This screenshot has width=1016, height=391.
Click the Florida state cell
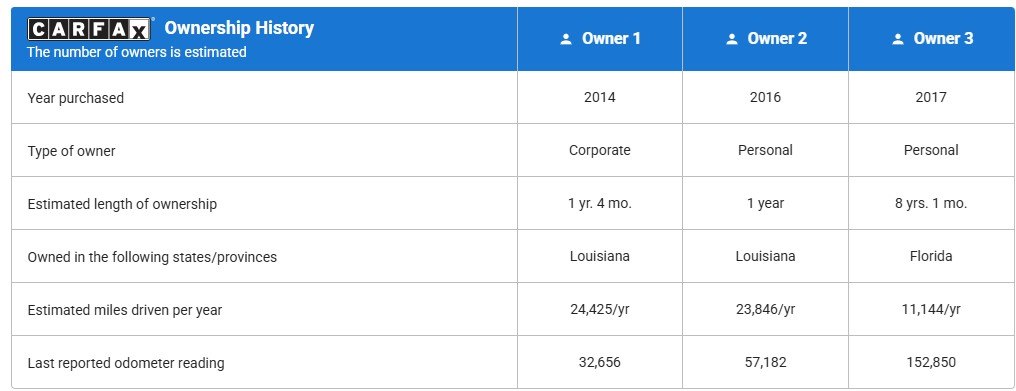[931, 256]
